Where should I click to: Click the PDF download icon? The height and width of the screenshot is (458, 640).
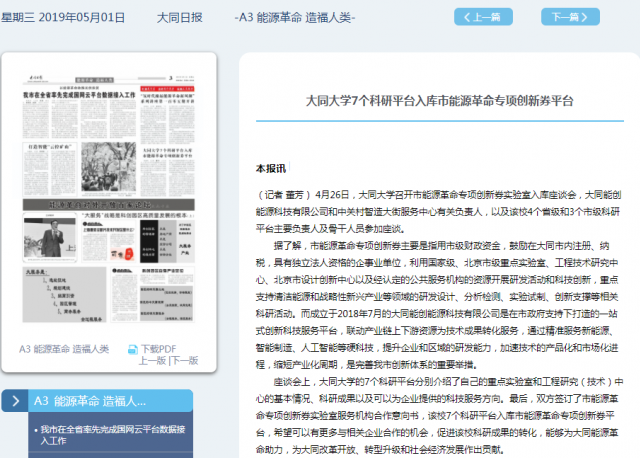133,349
